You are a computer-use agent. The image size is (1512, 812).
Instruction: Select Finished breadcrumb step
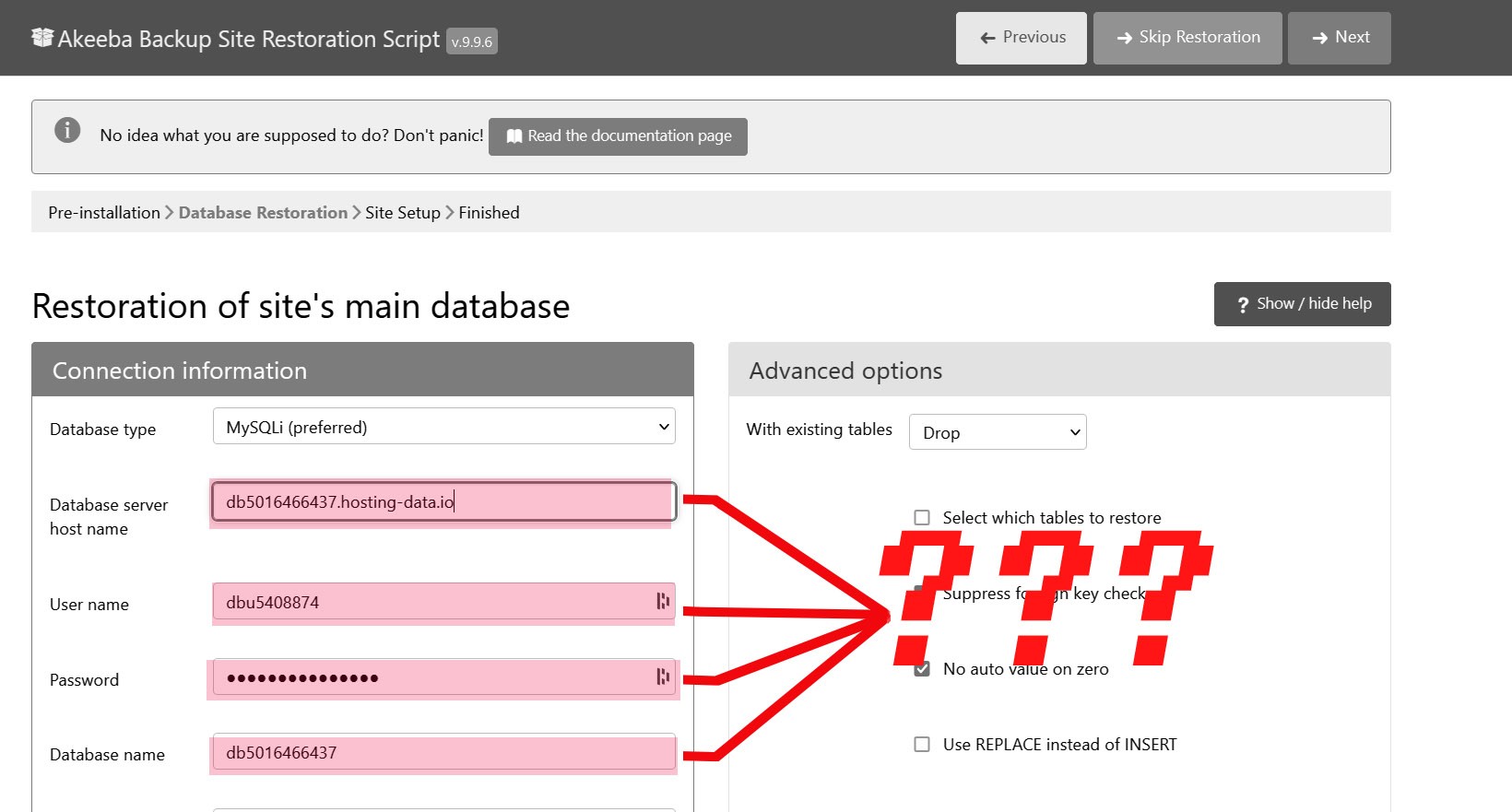tap(489, 213)
